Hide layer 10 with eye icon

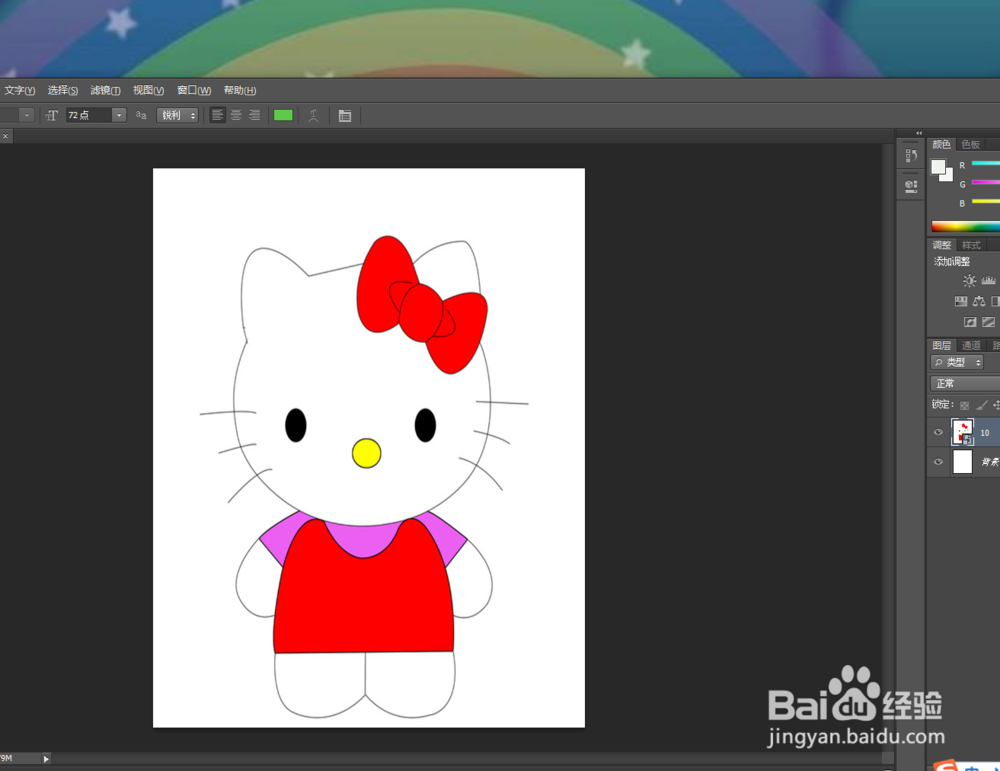click(x=938, y=432)
